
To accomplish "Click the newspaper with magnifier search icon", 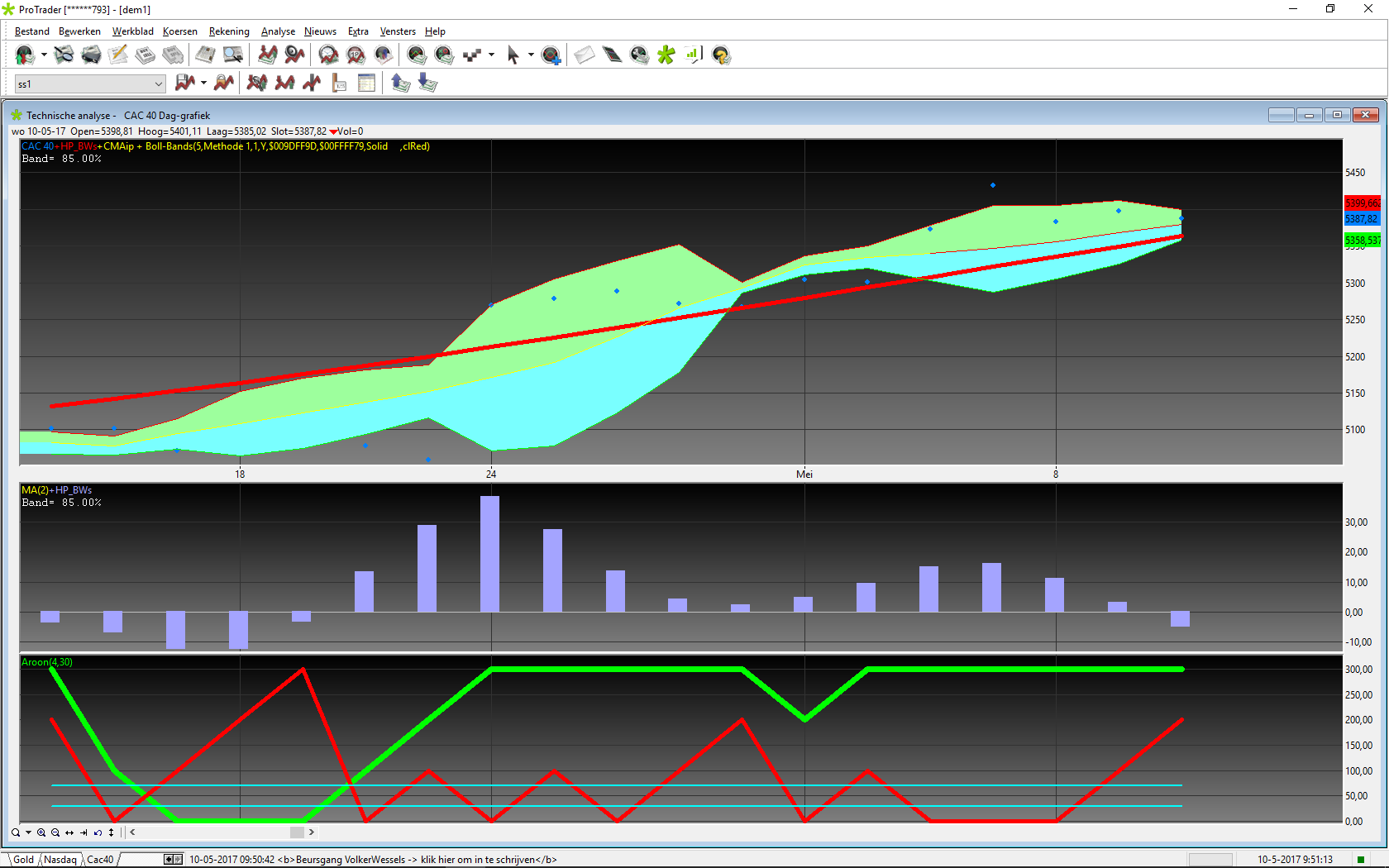I will (64, 55).
